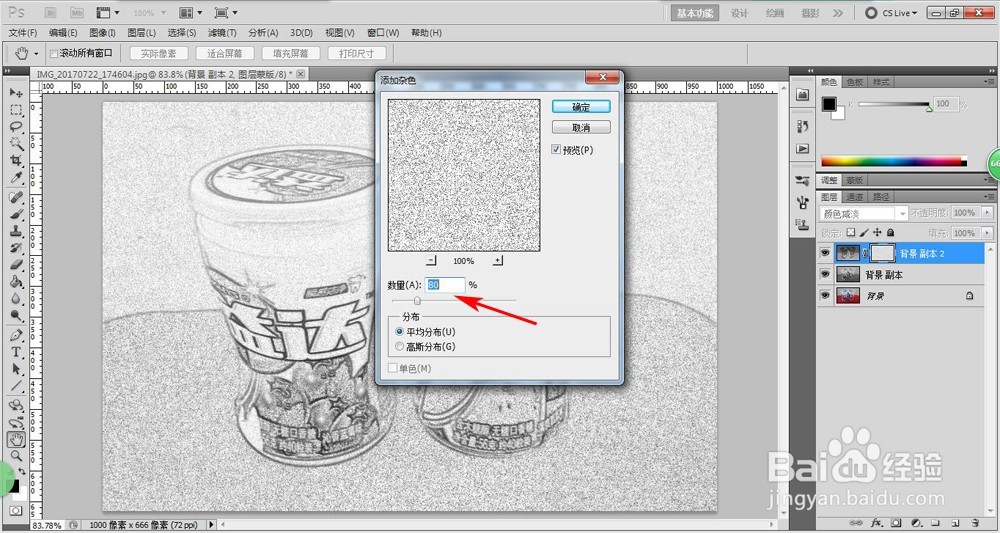This screenshot has height=533, width=1000.
Task: Click lock transparent pixels icon
Action: [851, 233]
